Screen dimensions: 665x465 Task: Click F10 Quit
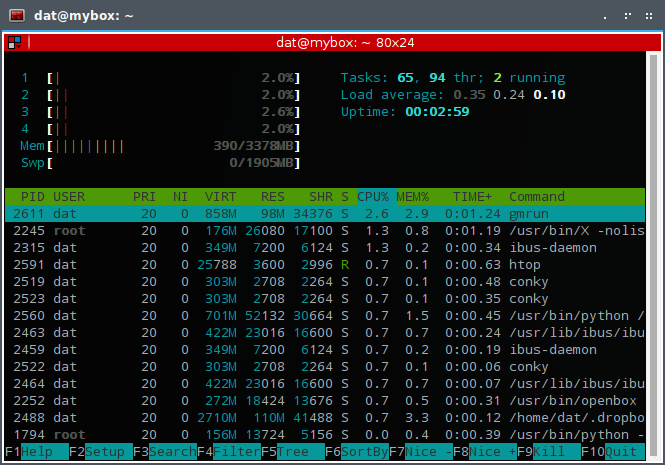(613, 452)
